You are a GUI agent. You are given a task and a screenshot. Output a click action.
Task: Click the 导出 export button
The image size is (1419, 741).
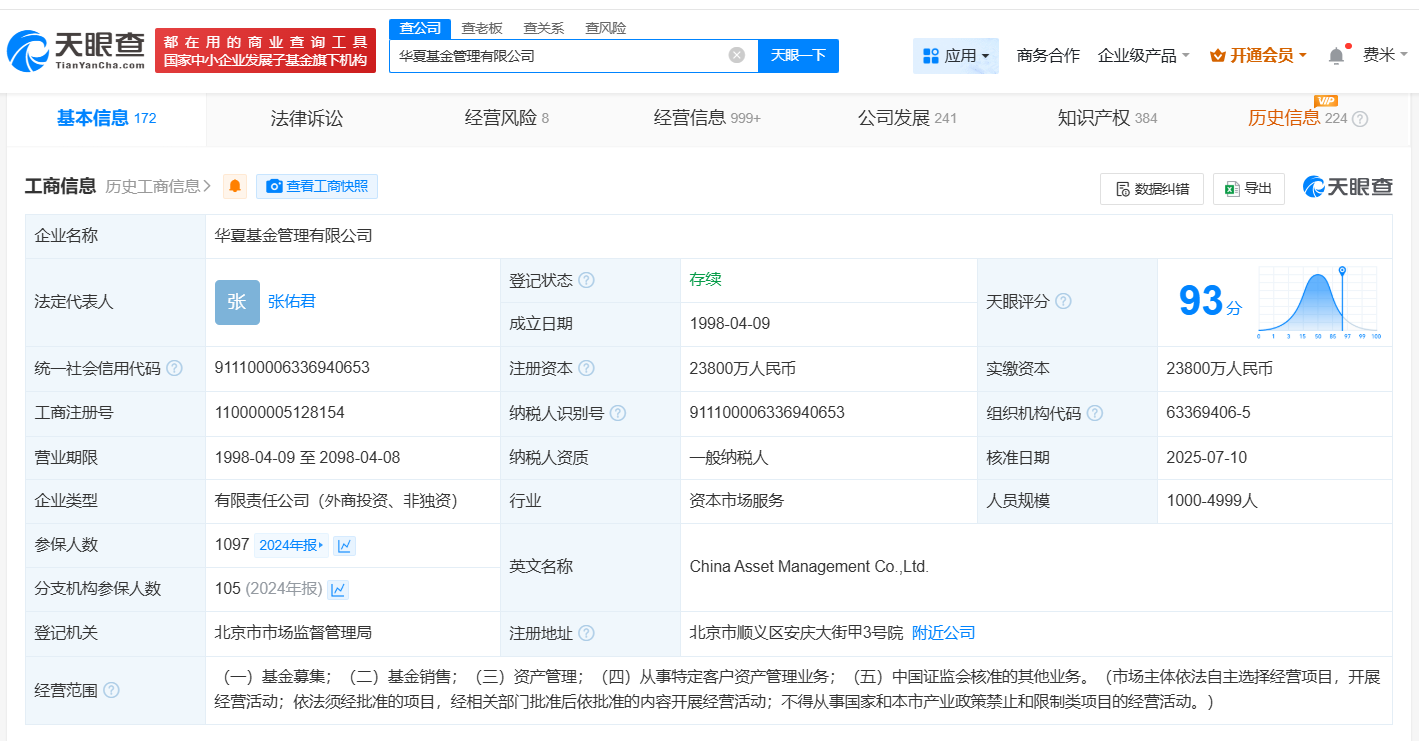tap(1249, 189)
